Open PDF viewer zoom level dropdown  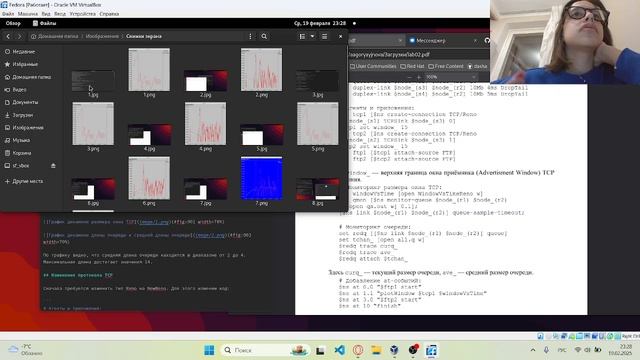[451, 77]
